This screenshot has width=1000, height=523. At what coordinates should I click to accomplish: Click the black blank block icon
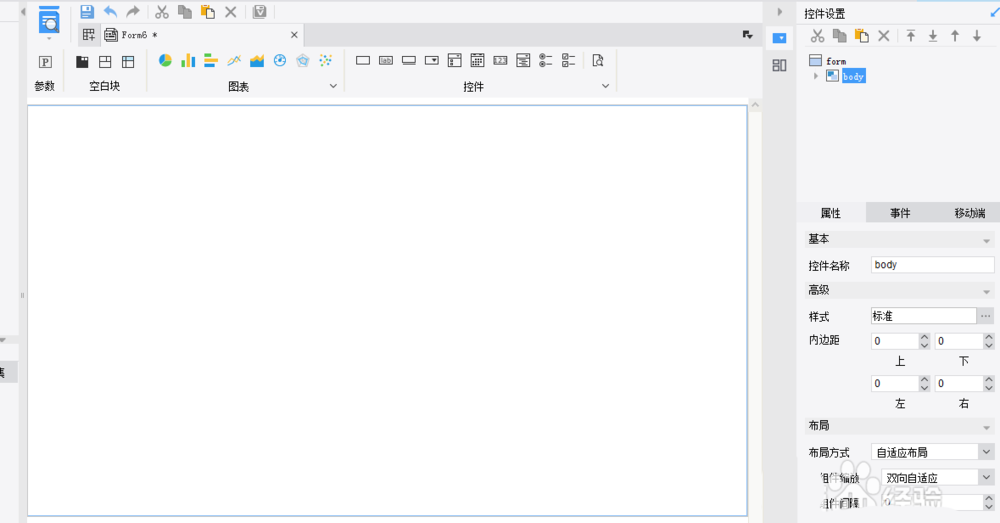click(83, 62)
